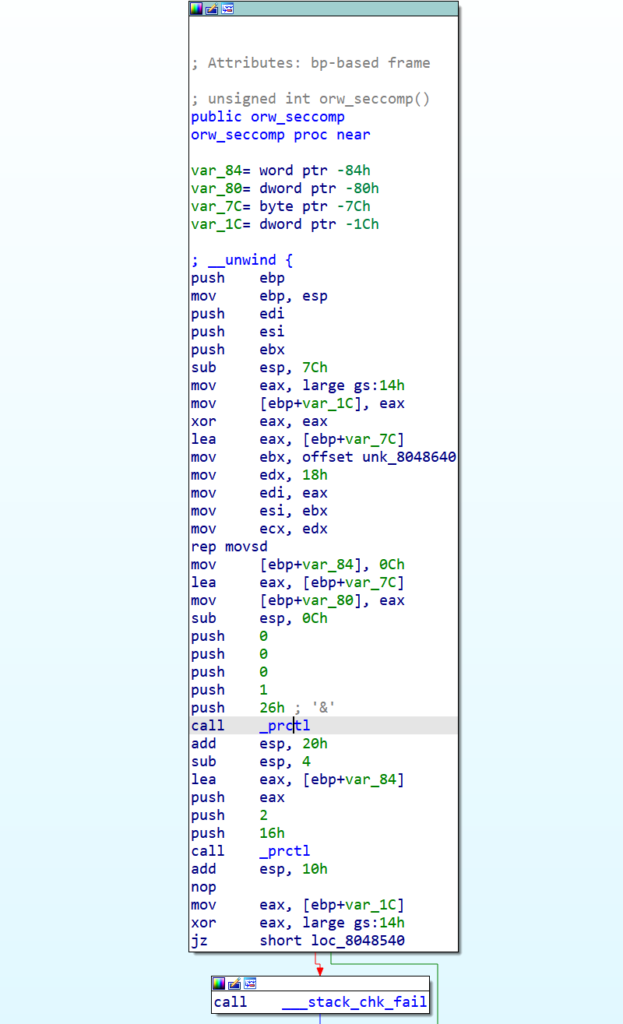
Task: Click the 'sub esp, 0Ch' instruction
Action: click(259, 618)
